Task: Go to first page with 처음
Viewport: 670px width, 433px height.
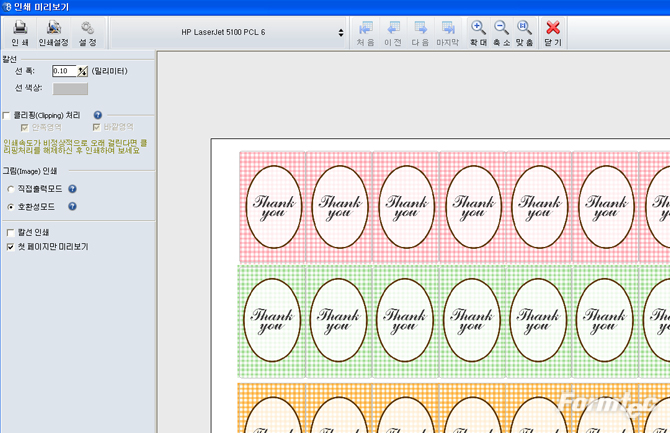Action: tap(365, 33)
